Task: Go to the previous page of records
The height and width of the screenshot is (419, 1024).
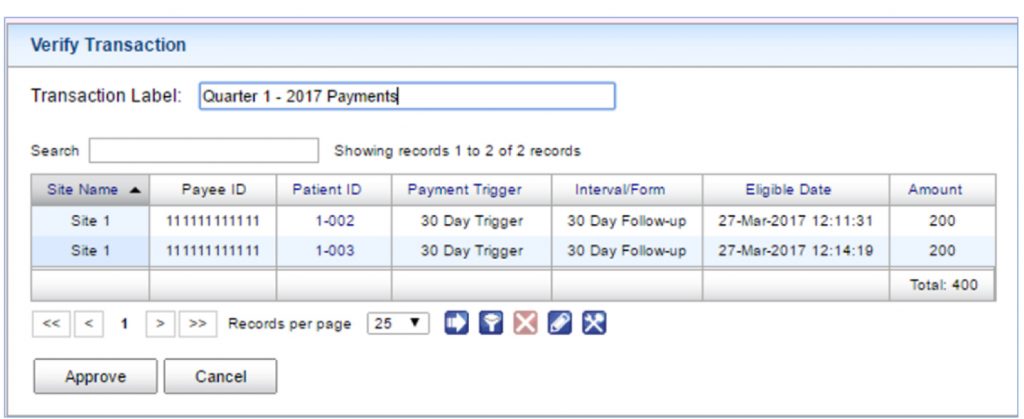Action: pos(87,324)
